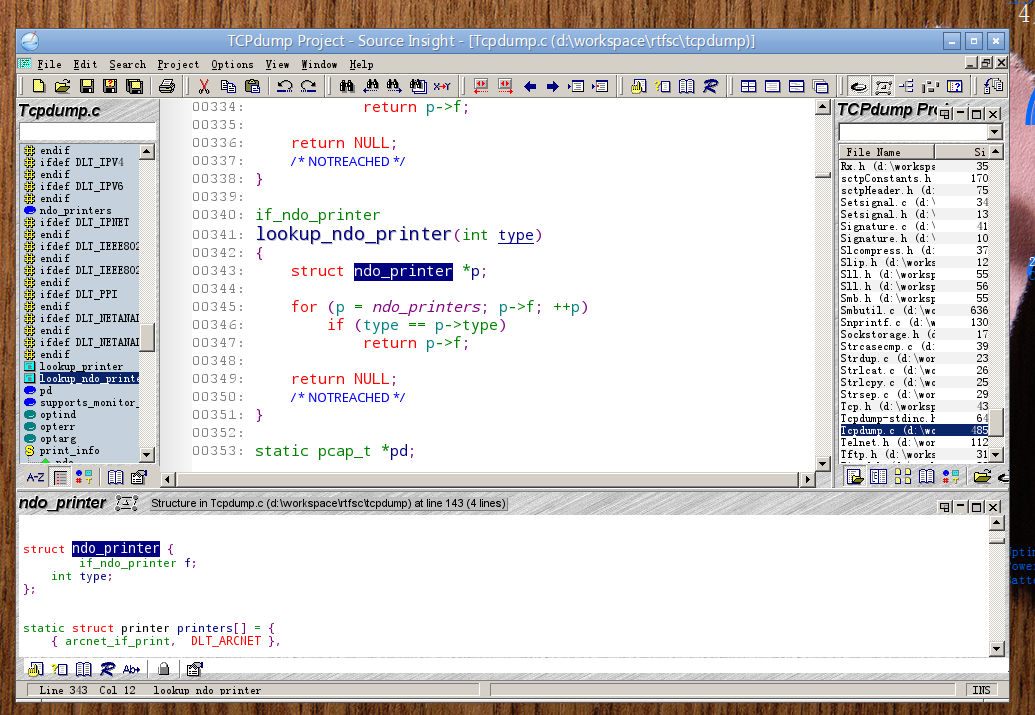The image size is (1035, 715).
Task: Copy the selection with the Copy toolbar icon
Action: 228,86
